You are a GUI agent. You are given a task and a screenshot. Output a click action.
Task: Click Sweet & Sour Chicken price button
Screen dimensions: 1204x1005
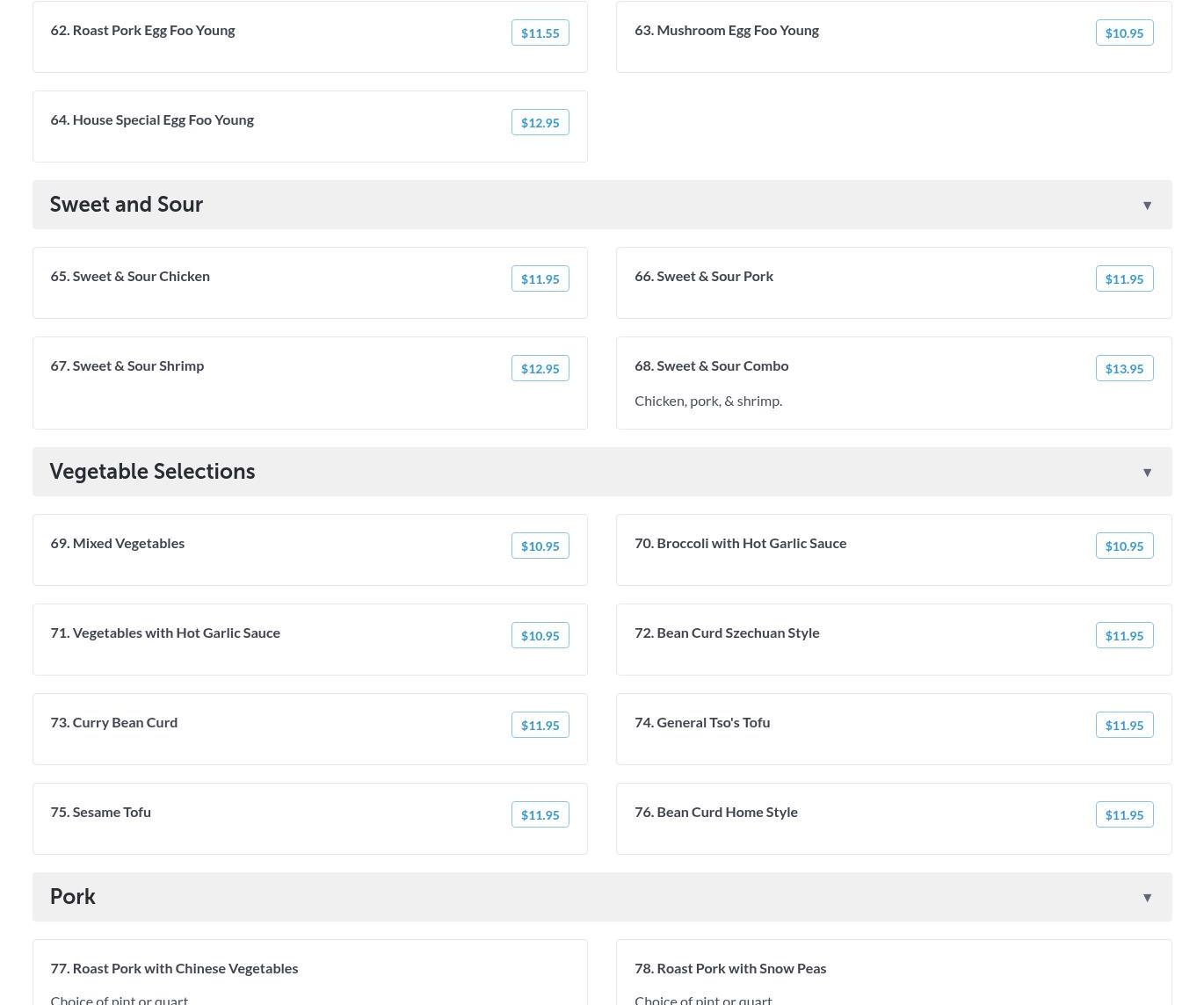tap(540, 279)
